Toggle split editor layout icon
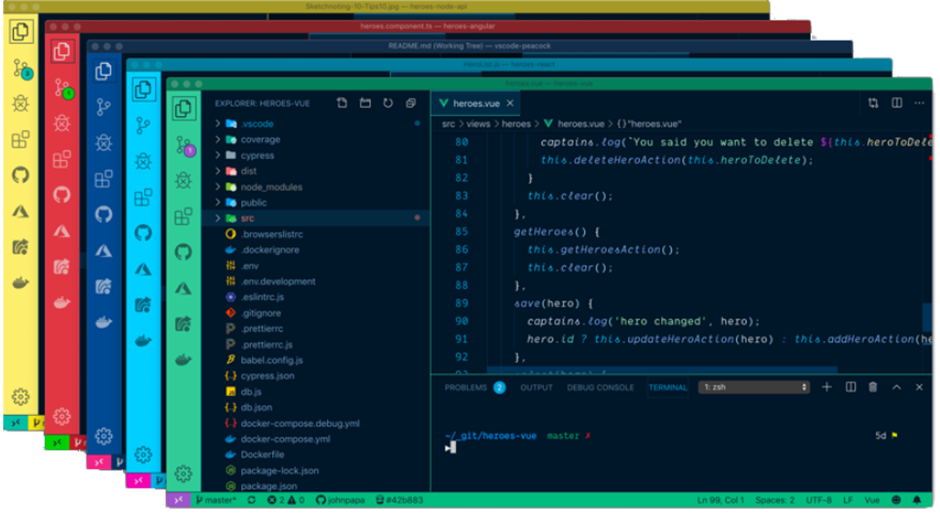This screenshot has height=513, width=940. pos(897,103)
